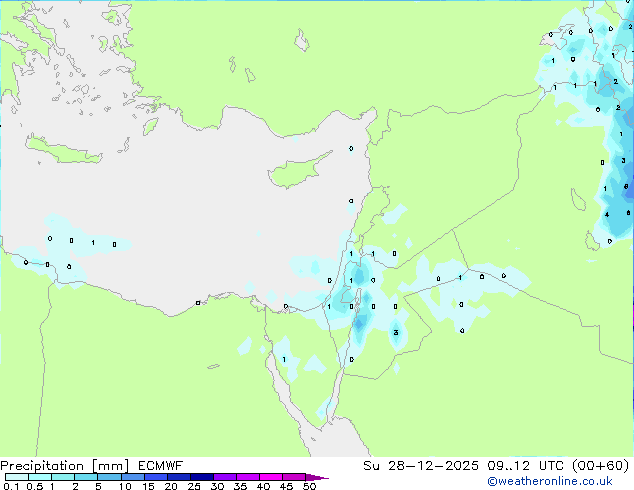Click the legend label '0.5'
Image resolution: width=634 pixels, height=490 pixels.
tap(34, 486)
